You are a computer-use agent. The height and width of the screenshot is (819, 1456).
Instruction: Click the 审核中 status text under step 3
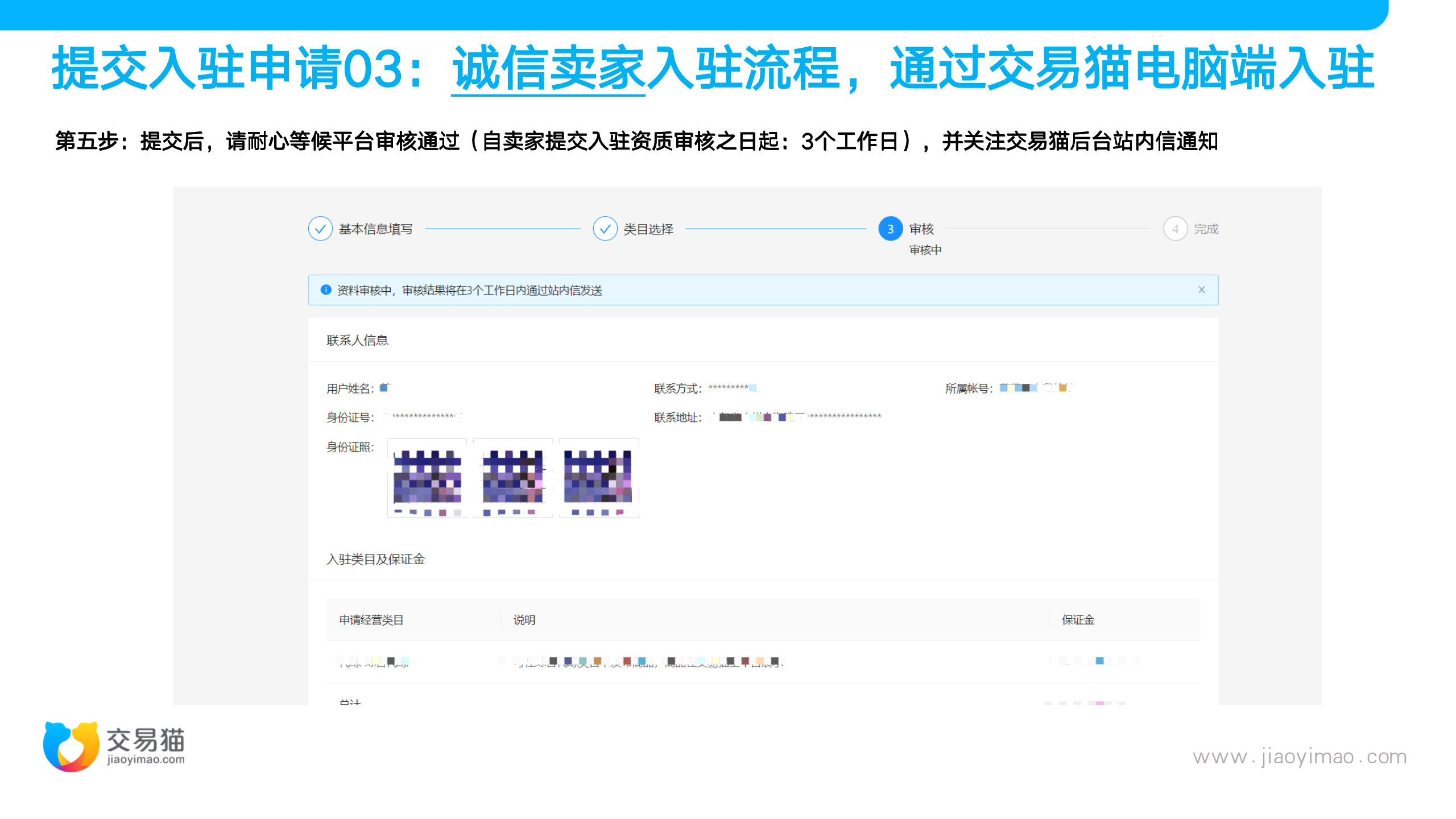click(925, 250)
